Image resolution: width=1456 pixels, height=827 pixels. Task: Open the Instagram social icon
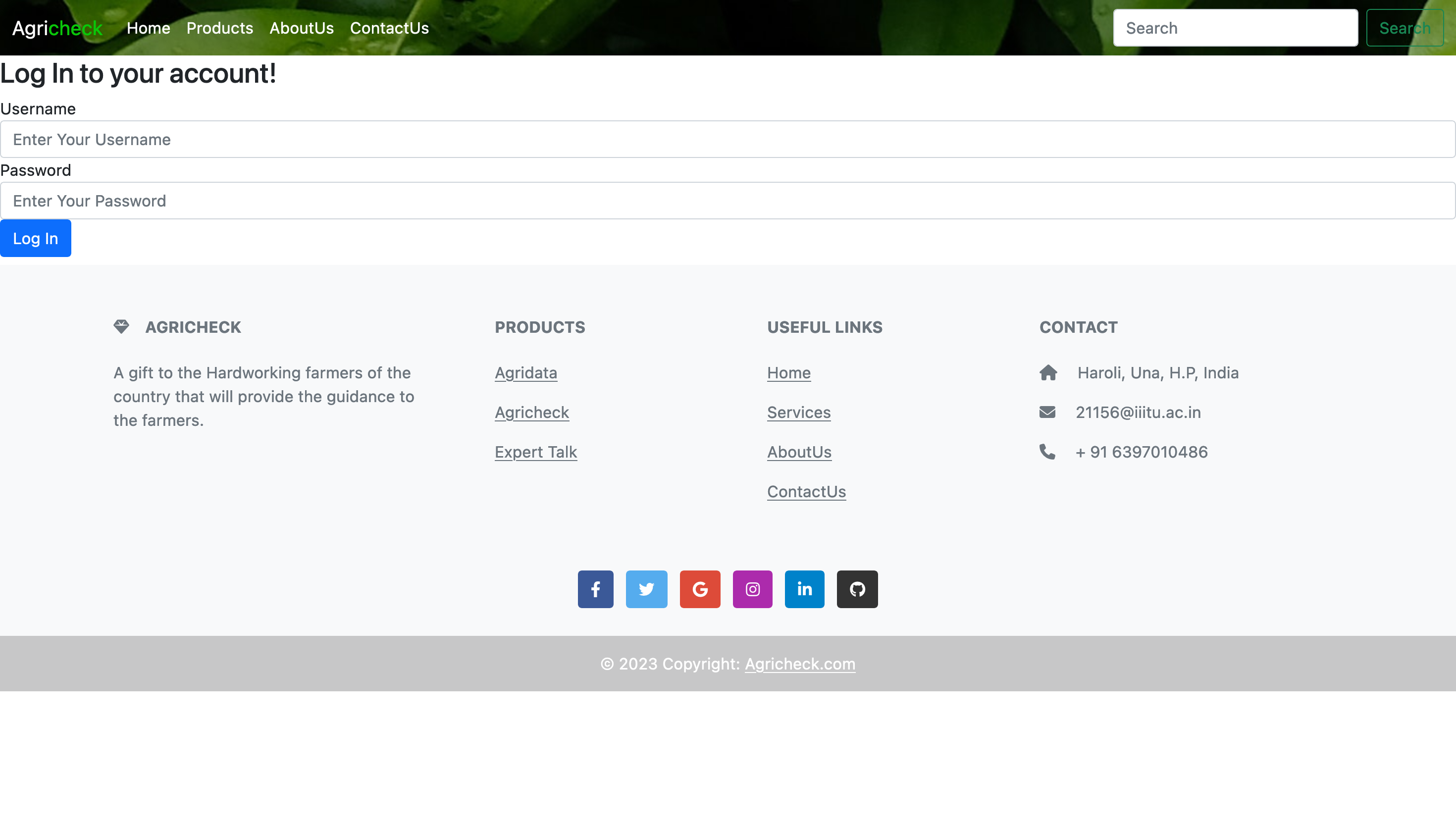coord(752,589)
